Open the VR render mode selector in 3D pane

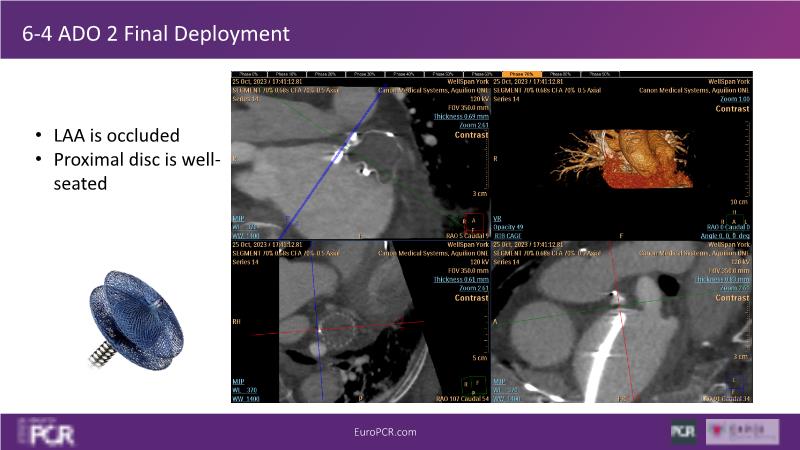click(501, 217)
